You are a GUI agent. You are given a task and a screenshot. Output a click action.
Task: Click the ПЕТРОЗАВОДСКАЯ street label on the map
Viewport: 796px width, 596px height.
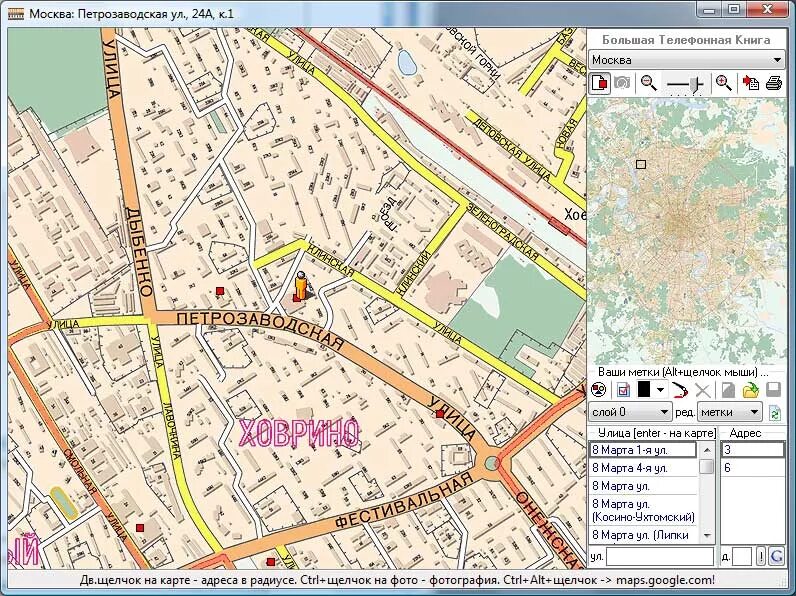pos(261,328)
